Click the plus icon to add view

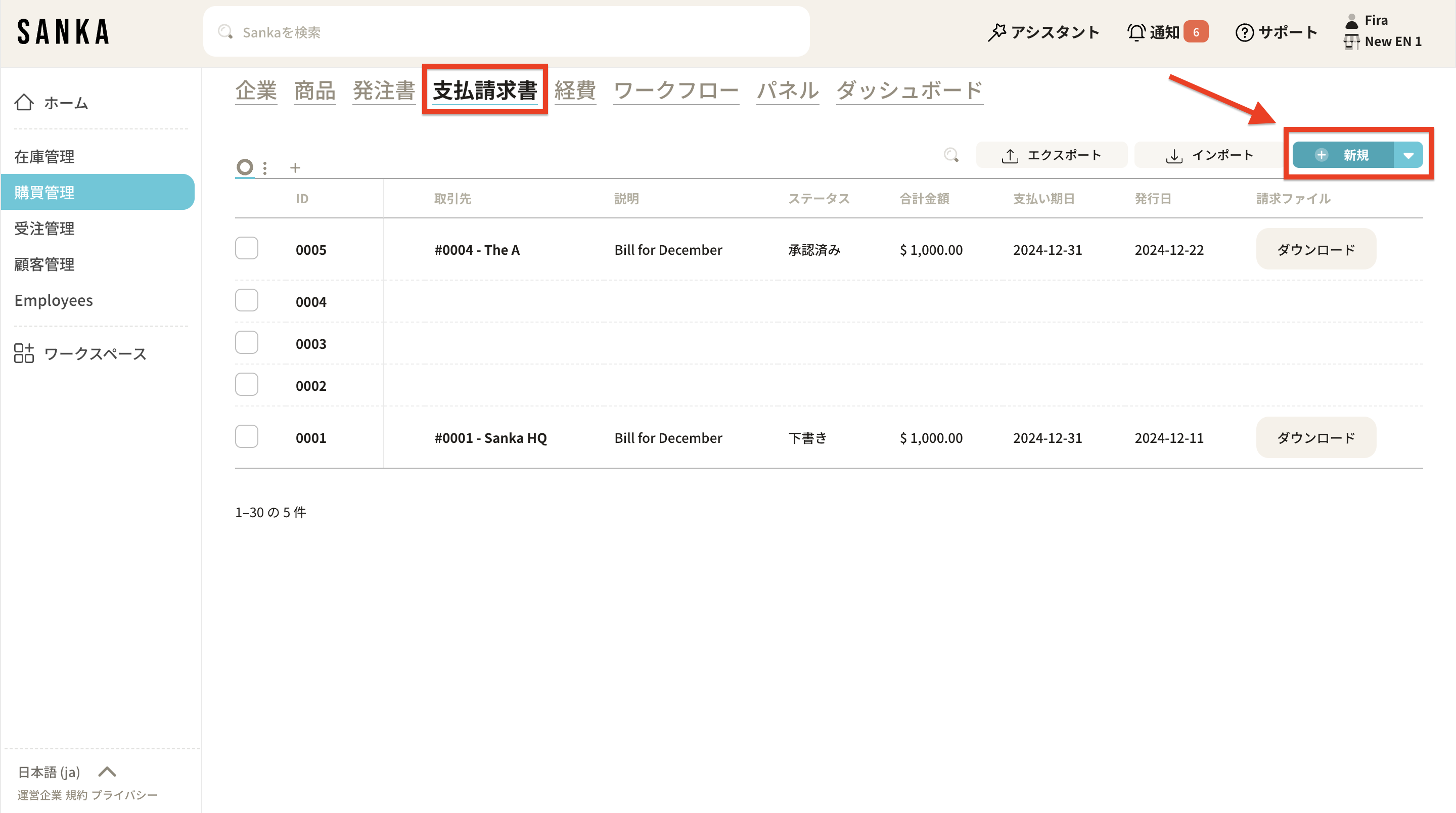[x=295, y=168]
